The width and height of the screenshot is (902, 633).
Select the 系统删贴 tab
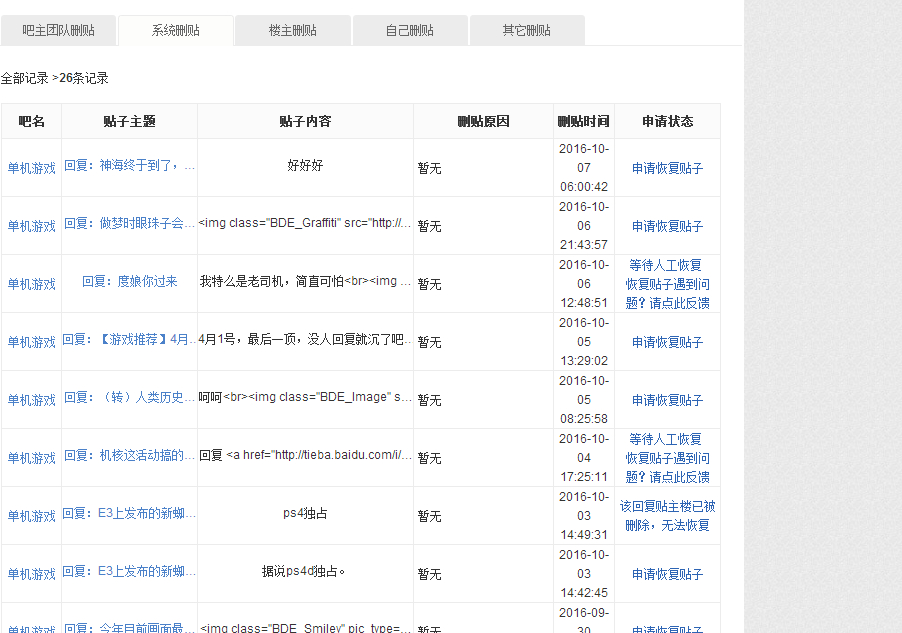point(176,30)
